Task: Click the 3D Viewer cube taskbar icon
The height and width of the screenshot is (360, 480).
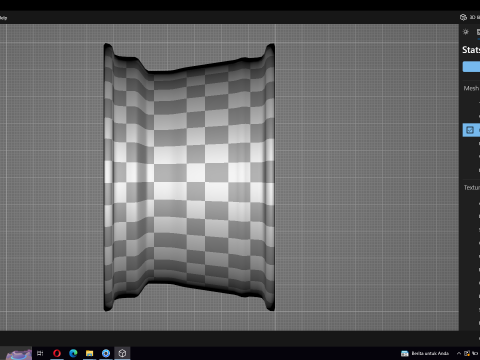Action: point(122,353)
